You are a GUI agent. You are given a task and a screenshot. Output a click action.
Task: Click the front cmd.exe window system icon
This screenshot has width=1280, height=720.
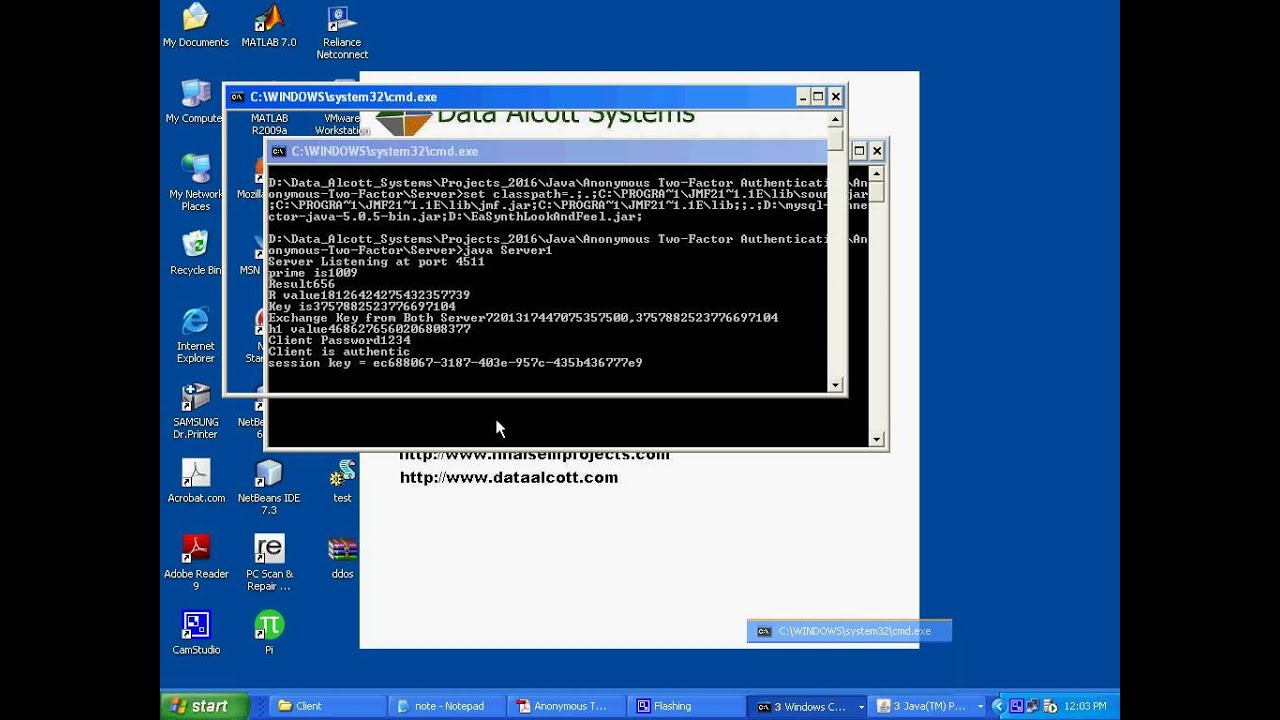(237, 97)
